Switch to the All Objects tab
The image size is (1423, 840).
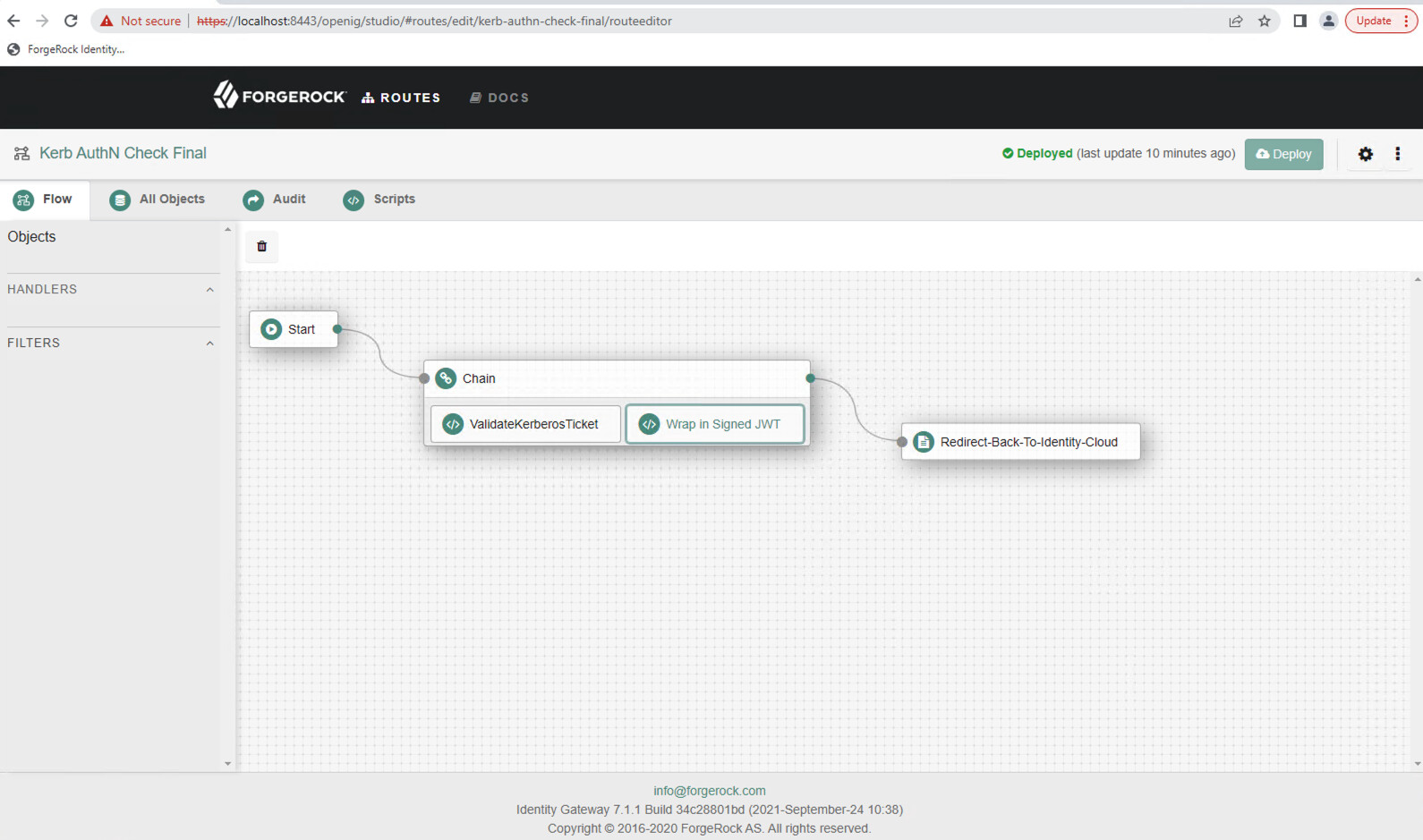158,199
